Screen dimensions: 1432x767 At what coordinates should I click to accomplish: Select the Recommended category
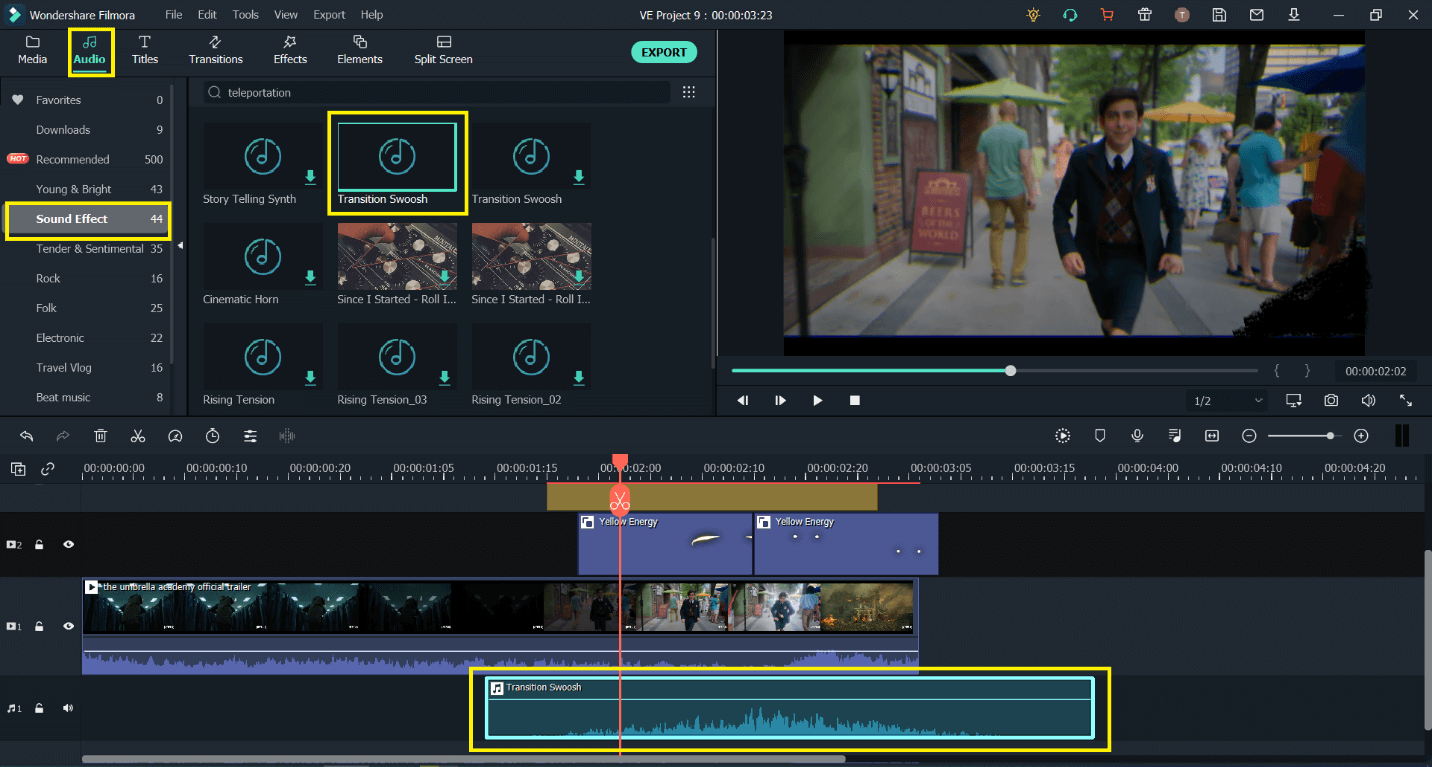86,160
